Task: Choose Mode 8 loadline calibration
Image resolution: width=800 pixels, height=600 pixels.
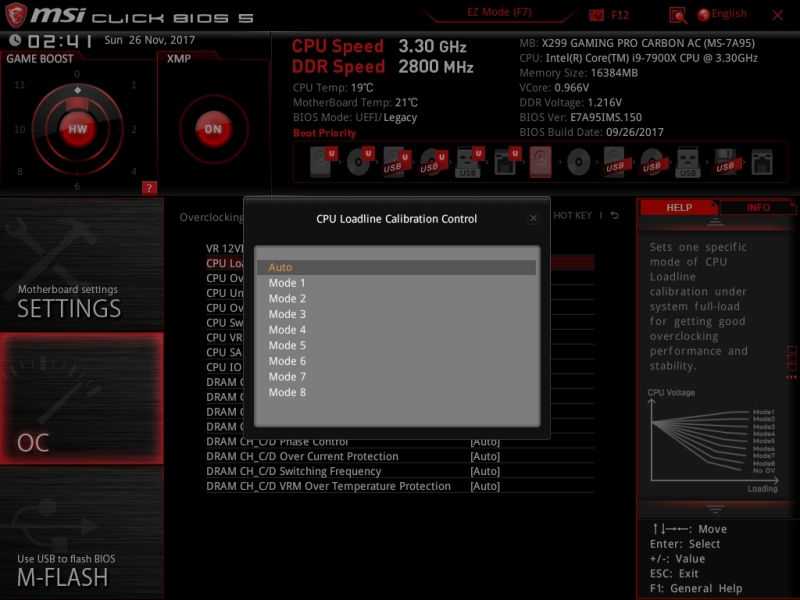Action: [396, 392]
